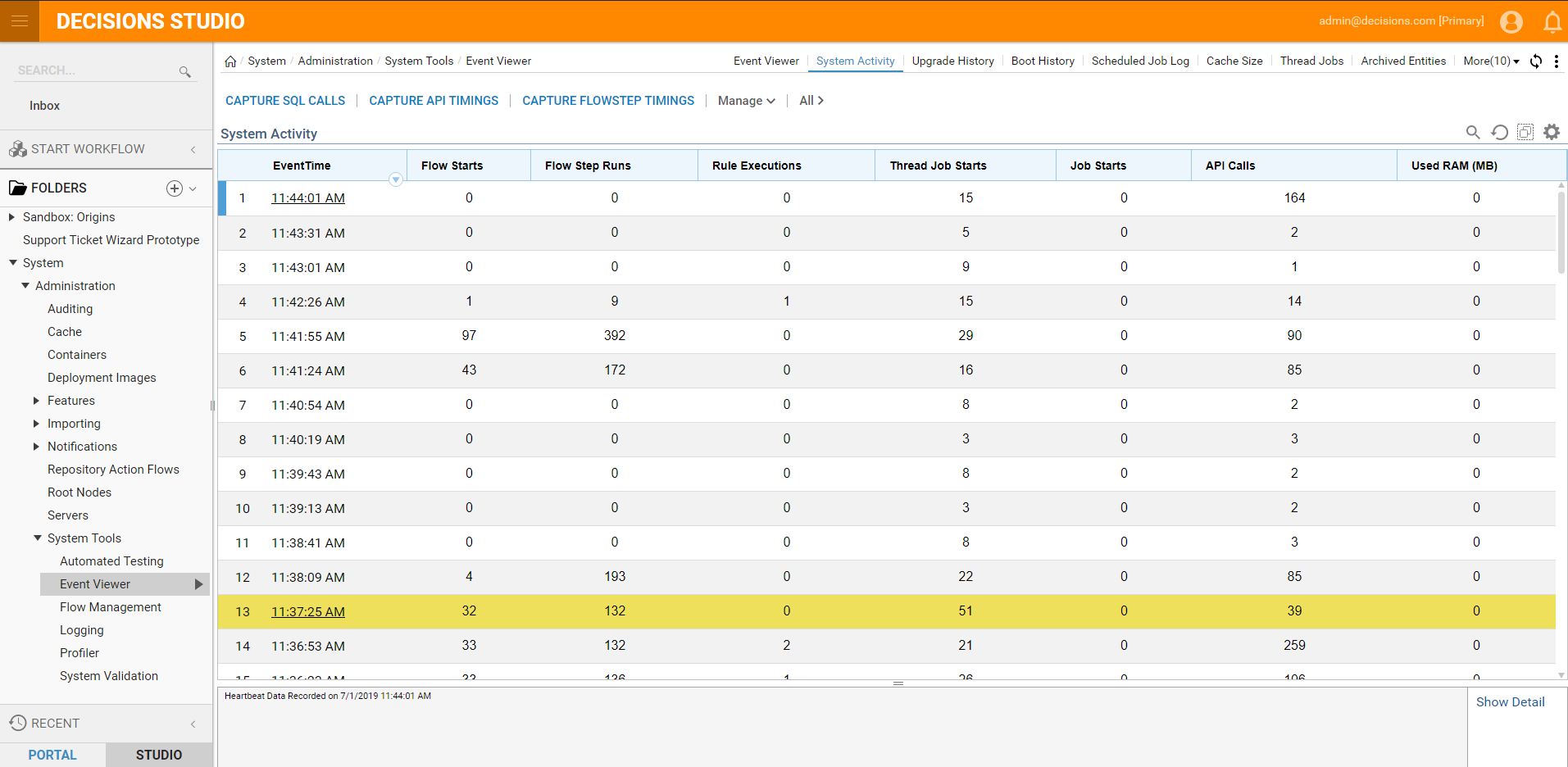Click CAPTURE SQL CALLS
Viewport: 1568px width, 767px height.
(285, 101)
